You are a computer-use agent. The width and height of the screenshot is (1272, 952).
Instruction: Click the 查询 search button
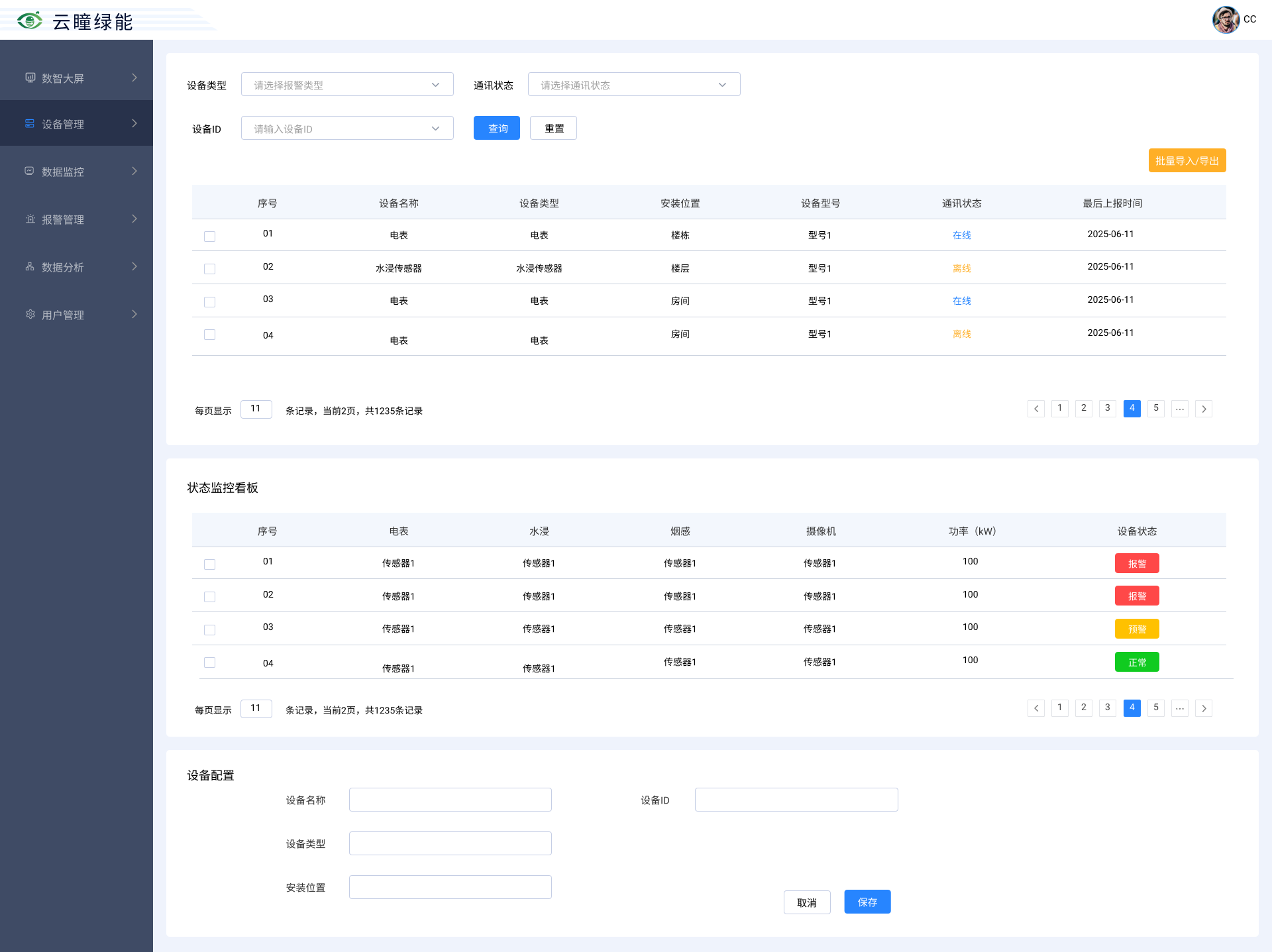497,129
